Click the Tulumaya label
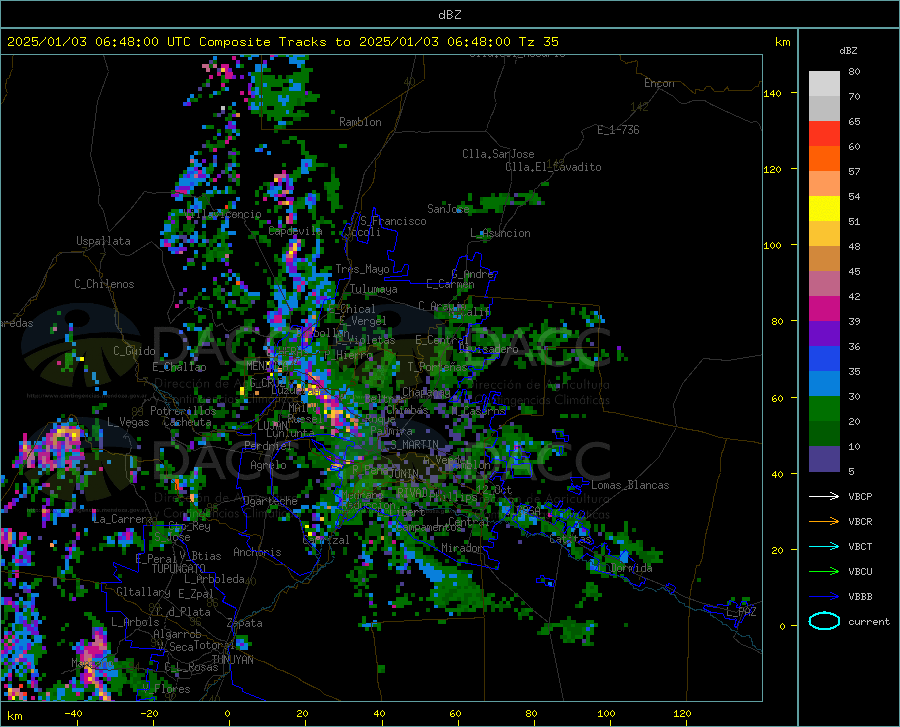This screenshot has width=900, height=727. pos(374,289)
